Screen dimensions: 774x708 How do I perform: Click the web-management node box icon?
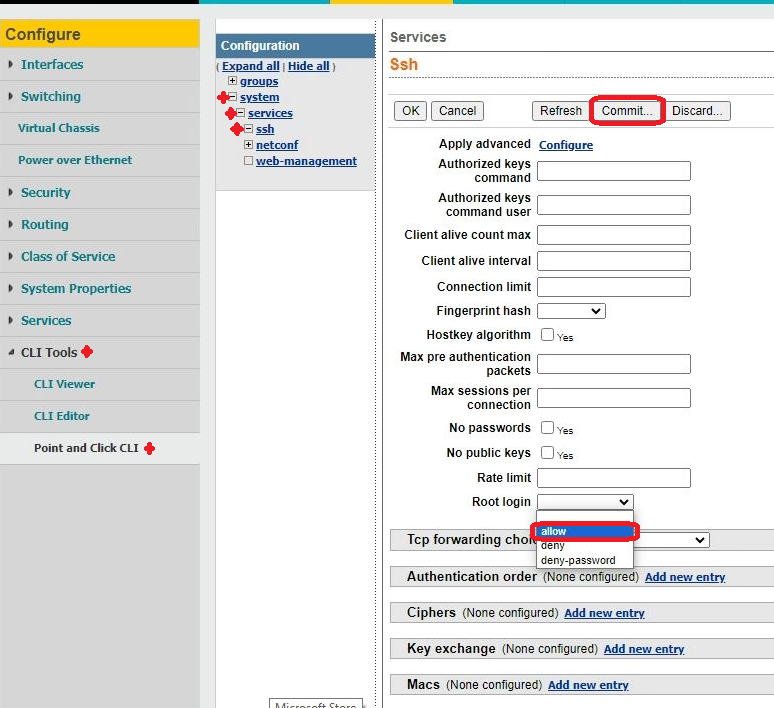248,161
